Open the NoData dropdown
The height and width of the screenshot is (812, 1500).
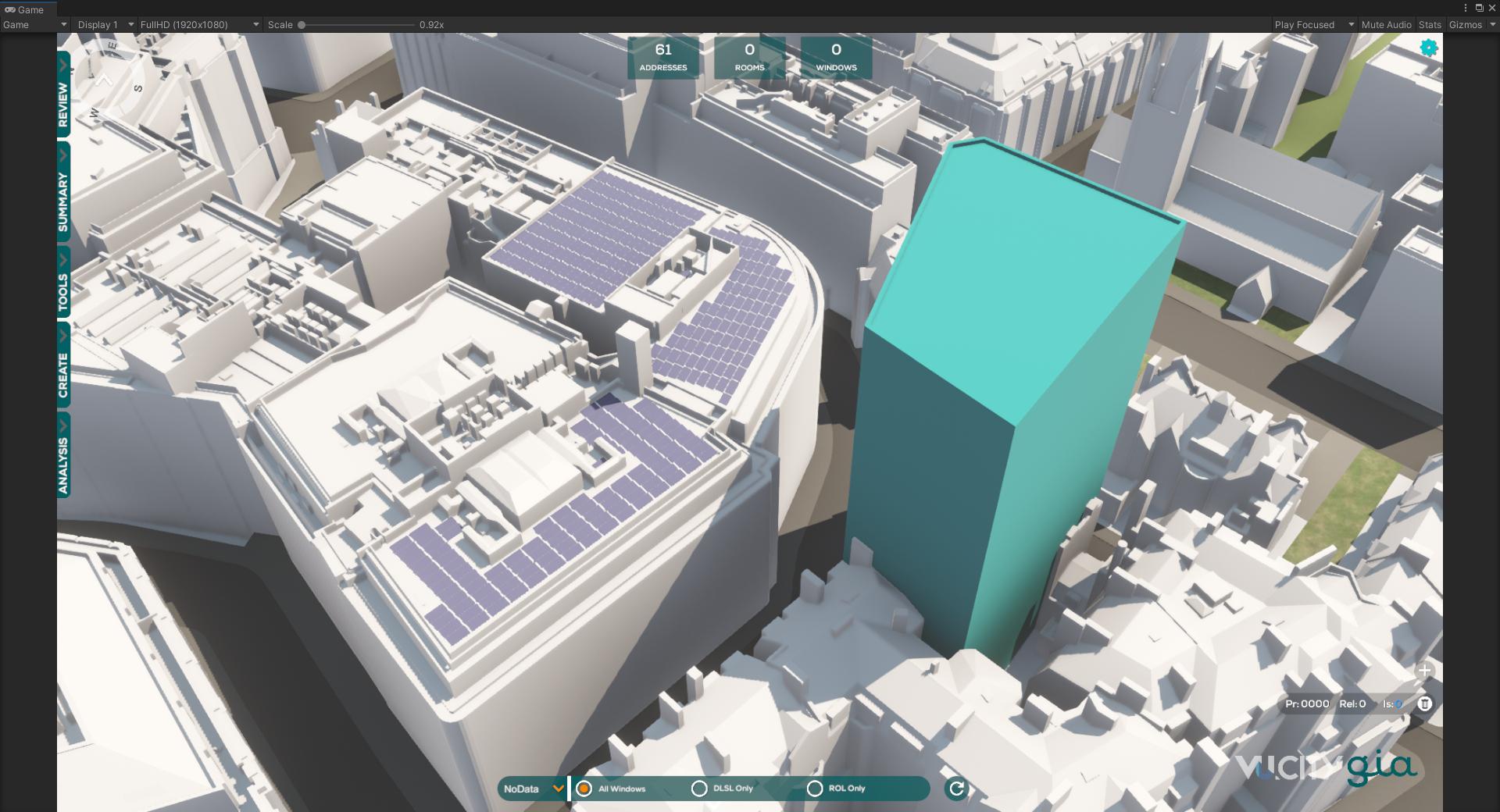coord(533,789)
